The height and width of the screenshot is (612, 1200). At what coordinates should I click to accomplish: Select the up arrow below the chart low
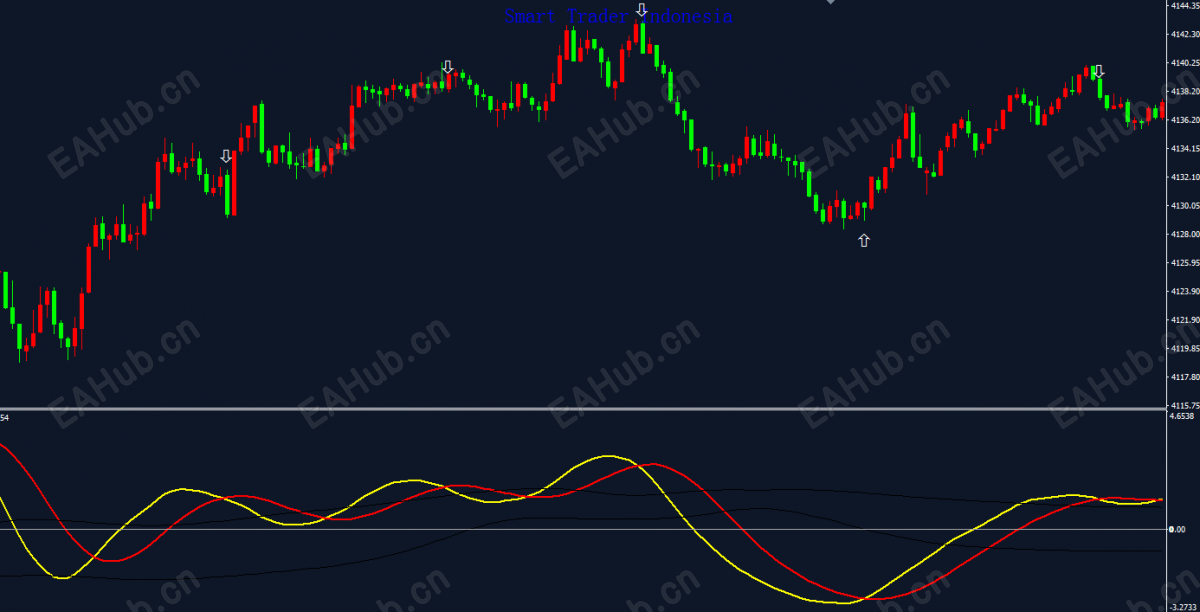[864, 240]
